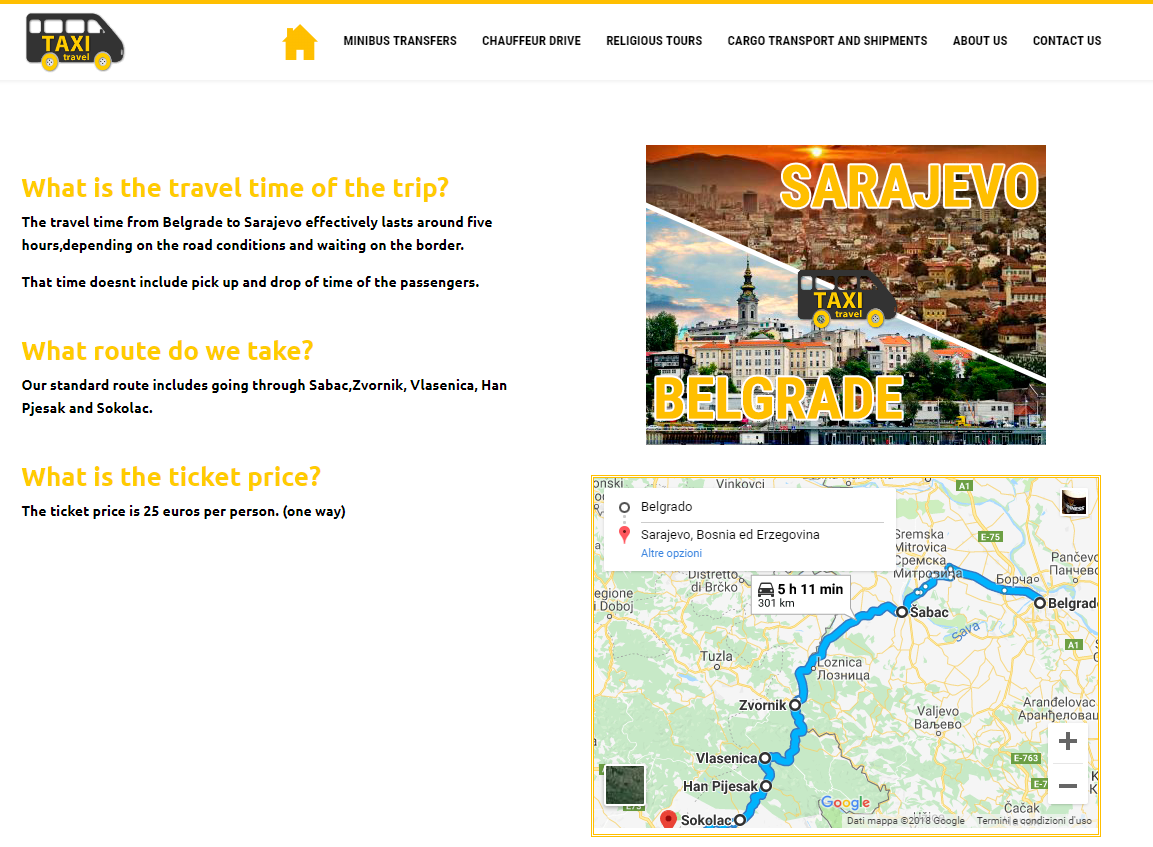
Task: Open the Minibus Transfers menu
Action: point(400,41)
